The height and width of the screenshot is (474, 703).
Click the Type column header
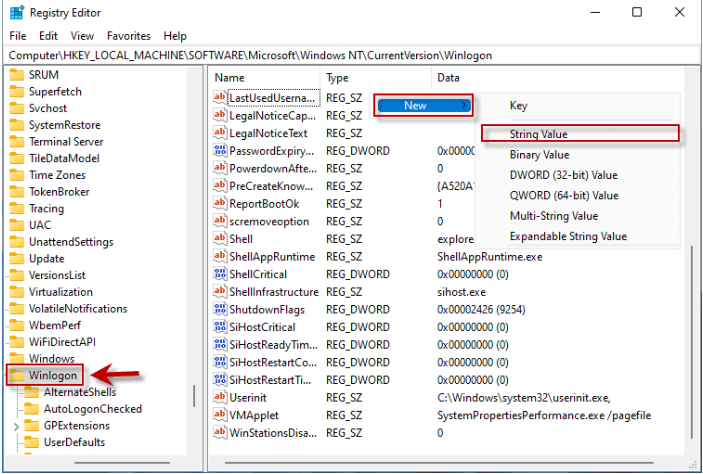(337, 77)
